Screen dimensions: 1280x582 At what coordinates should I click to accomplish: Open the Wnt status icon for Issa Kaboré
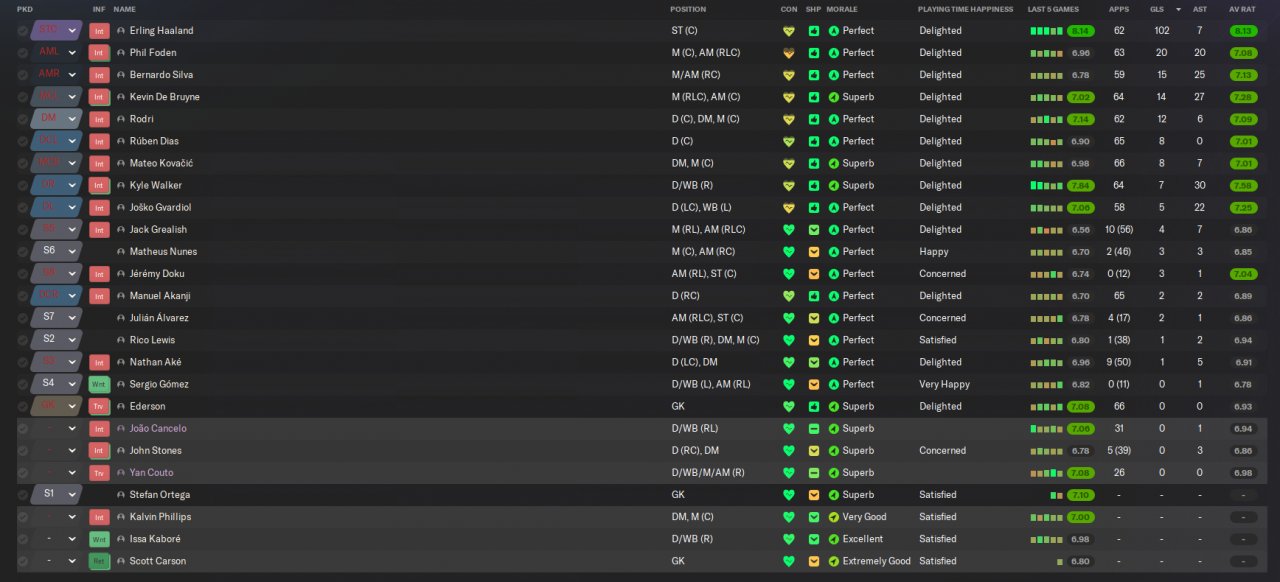(x=99, y=539)
